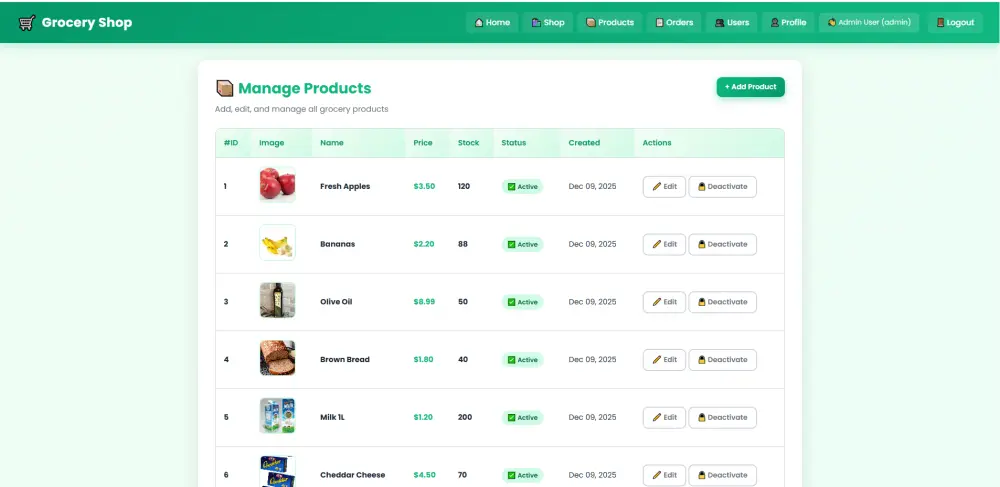Click lock icon in Olive Oil row
The image size is (1000, 487).
[x=702, y=302]
